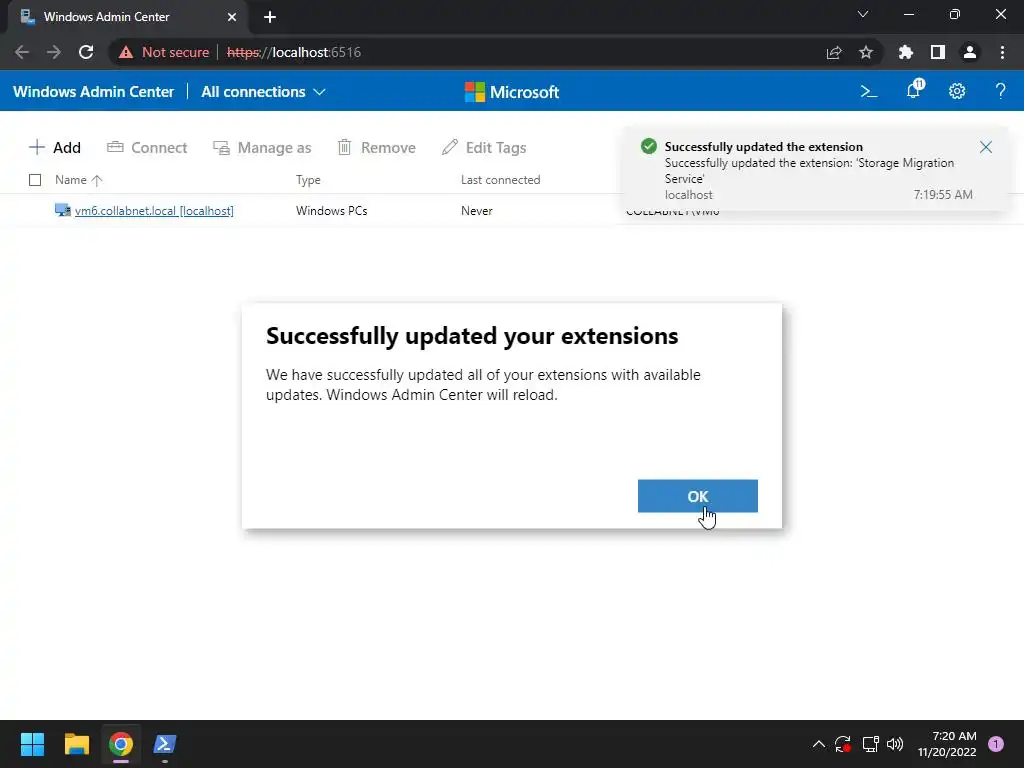The image size is (1024, 768).
Task: Click the Connect toolbar button
Action: click(x=147, y=148)
